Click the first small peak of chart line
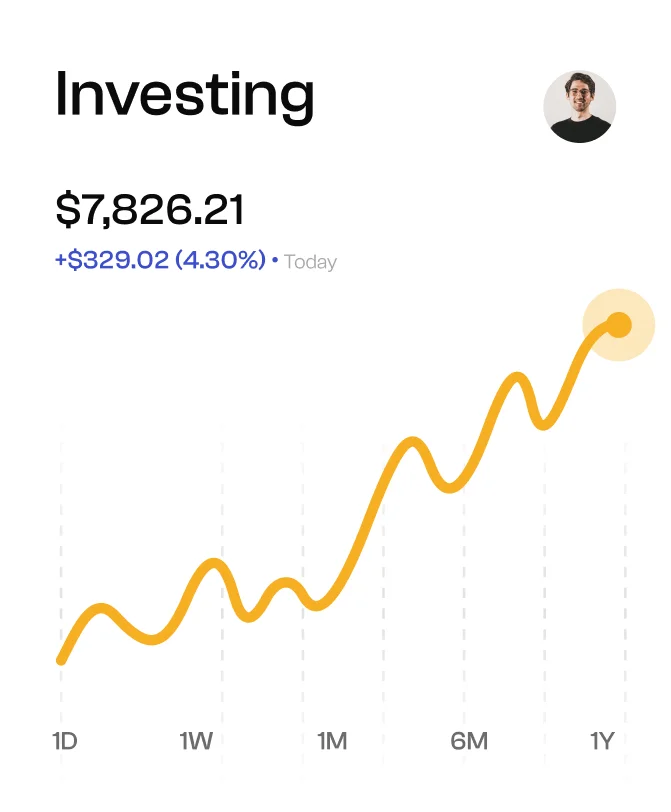Screen dimensions: 671x812 tap(101, 608)
